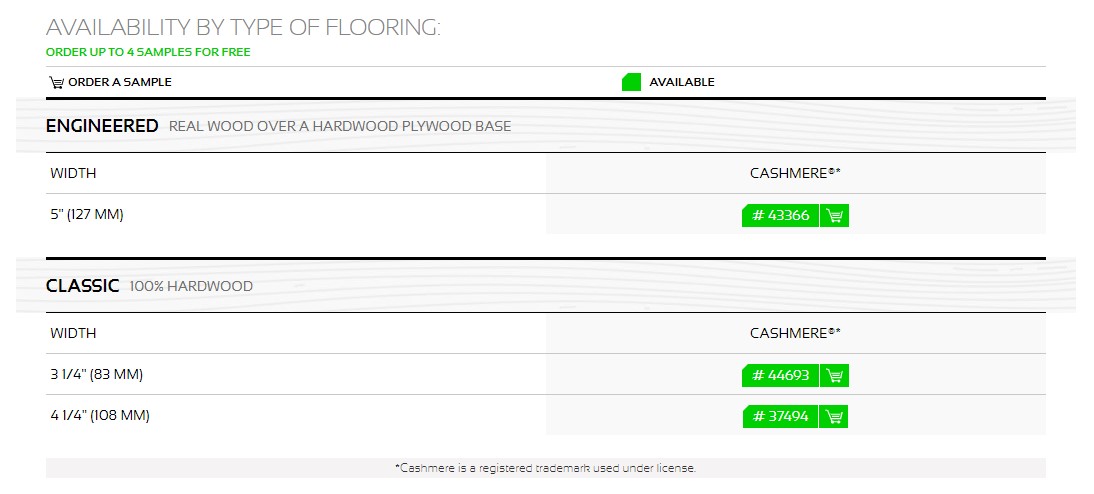Click the Engineered section heading
Screen dimensions: 1094x494
(x=102, y=126)
